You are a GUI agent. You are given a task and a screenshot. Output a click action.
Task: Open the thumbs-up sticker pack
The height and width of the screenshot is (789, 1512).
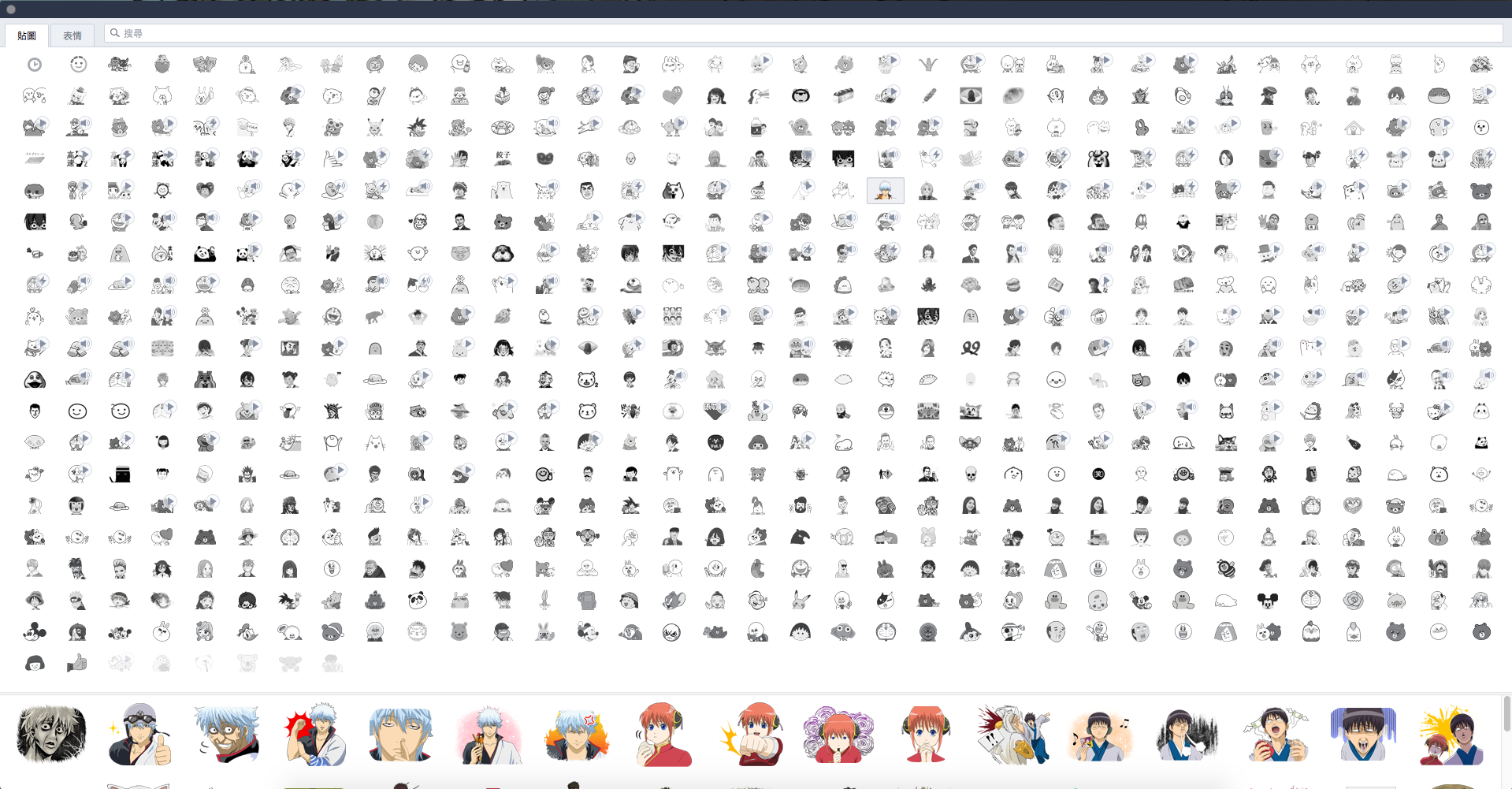(77, 664)
